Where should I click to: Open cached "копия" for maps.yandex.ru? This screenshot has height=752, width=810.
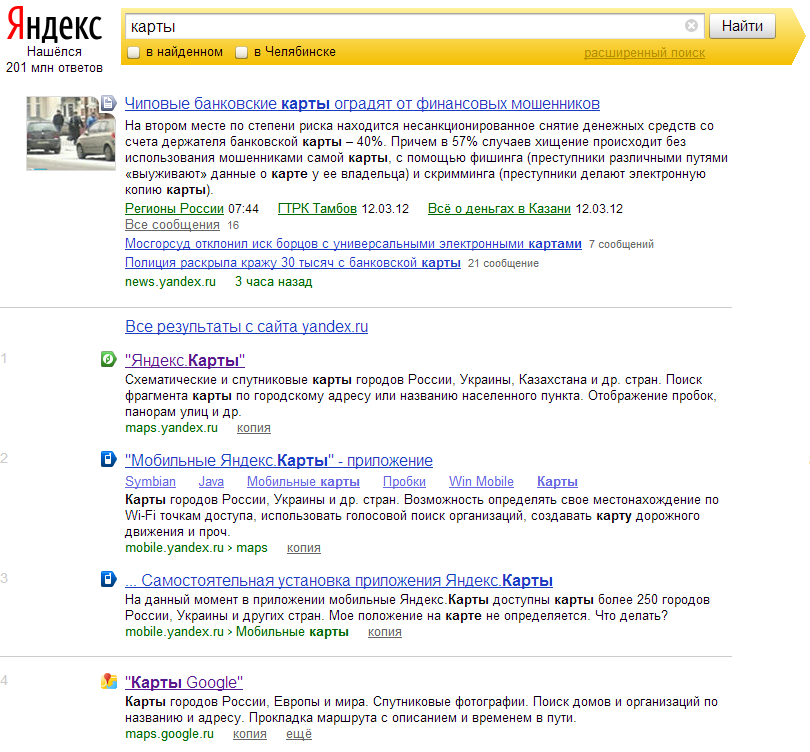click(x=254, y=428)
